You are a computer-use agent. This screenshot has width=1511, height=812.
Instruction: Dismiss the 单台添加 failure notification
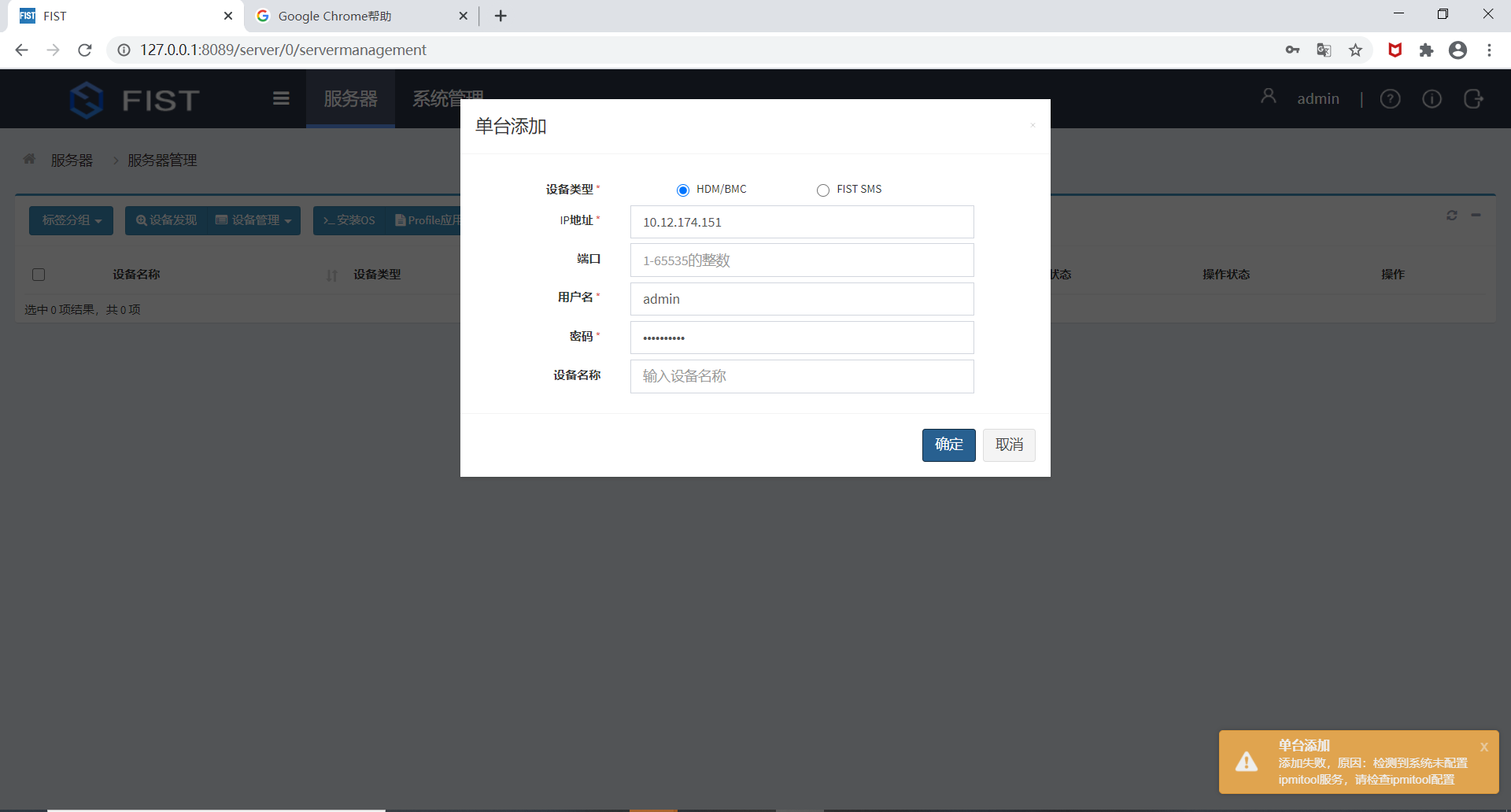tap(1483, 747)
